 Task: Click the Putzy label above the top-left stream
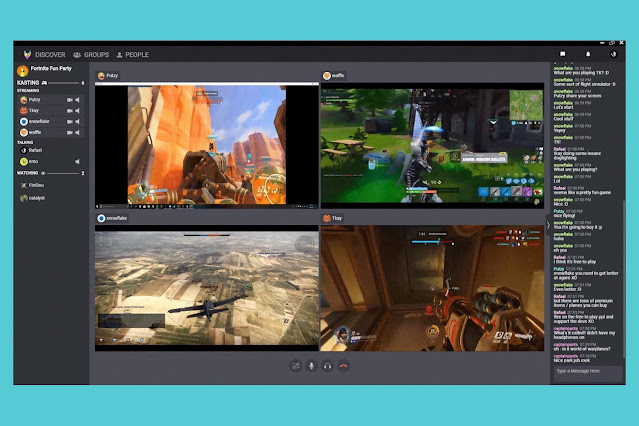tap(108, 75)
